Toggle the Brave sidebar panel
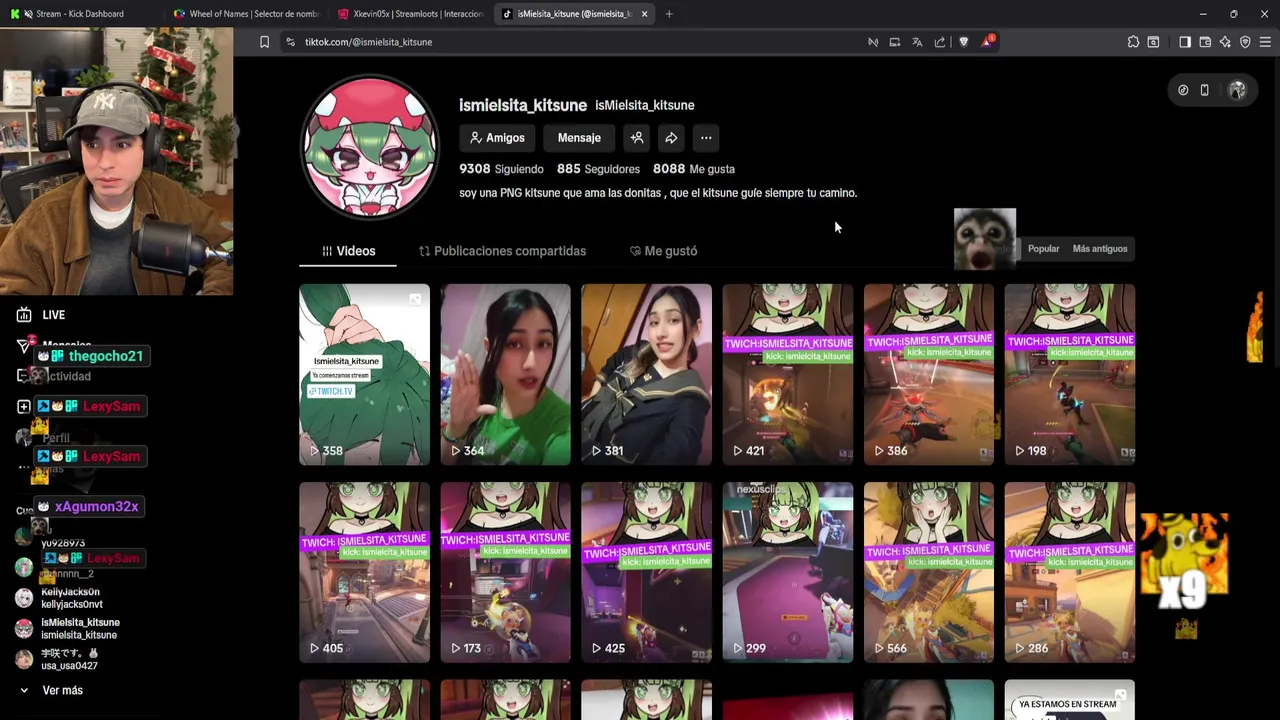 pyautogui.click(x=1185, y=42)
